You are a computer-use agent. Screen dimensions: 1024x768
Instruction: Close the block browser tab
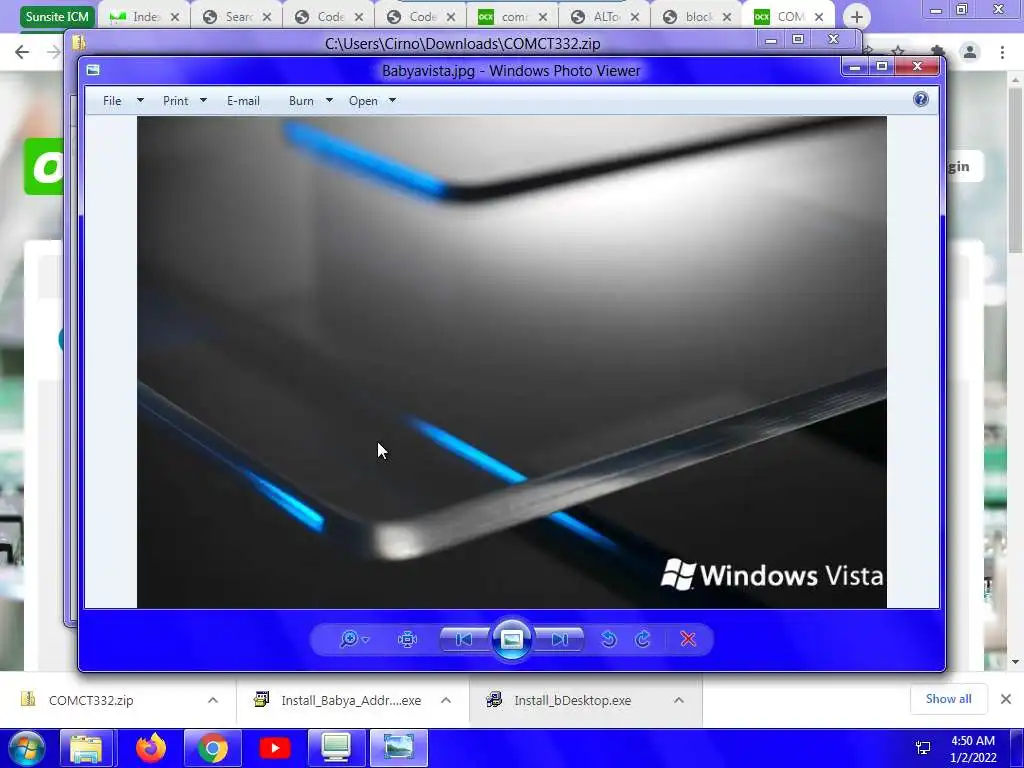[x=727, y=17]
